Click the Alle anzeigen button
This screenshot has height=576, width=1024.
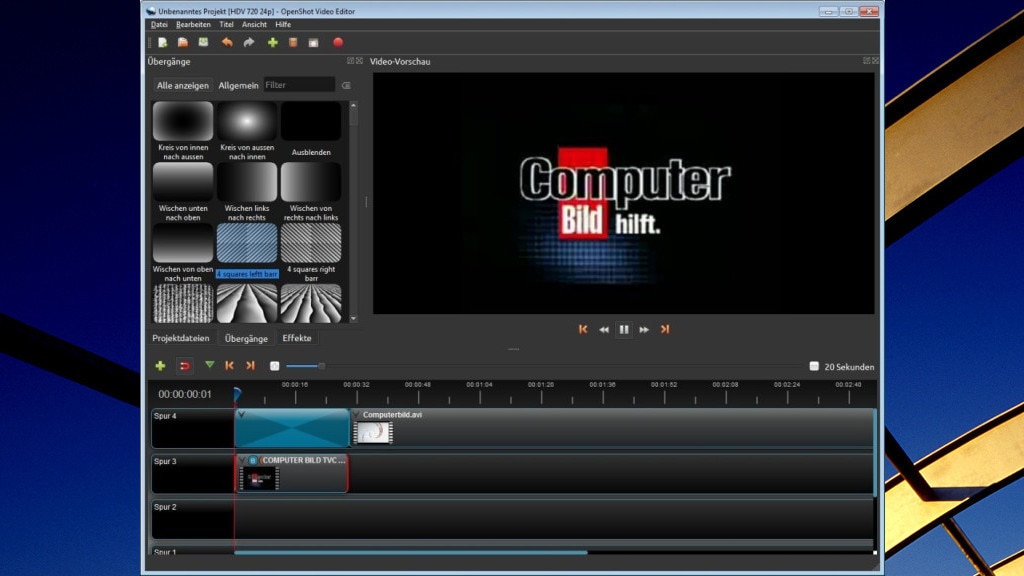[x=181, y=85]
